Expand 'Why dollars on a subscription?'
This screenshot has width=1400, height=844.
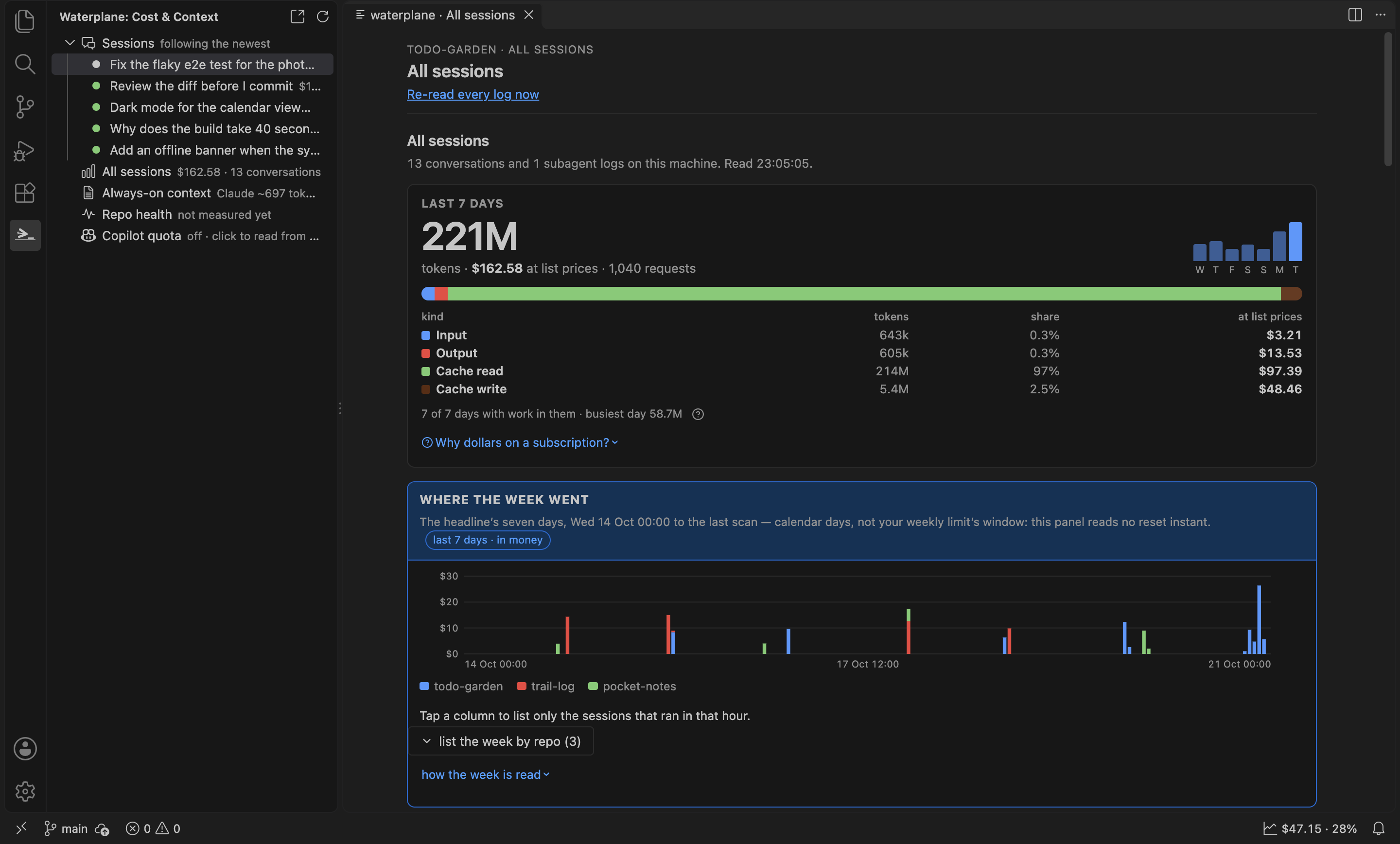tap(520, 442)
